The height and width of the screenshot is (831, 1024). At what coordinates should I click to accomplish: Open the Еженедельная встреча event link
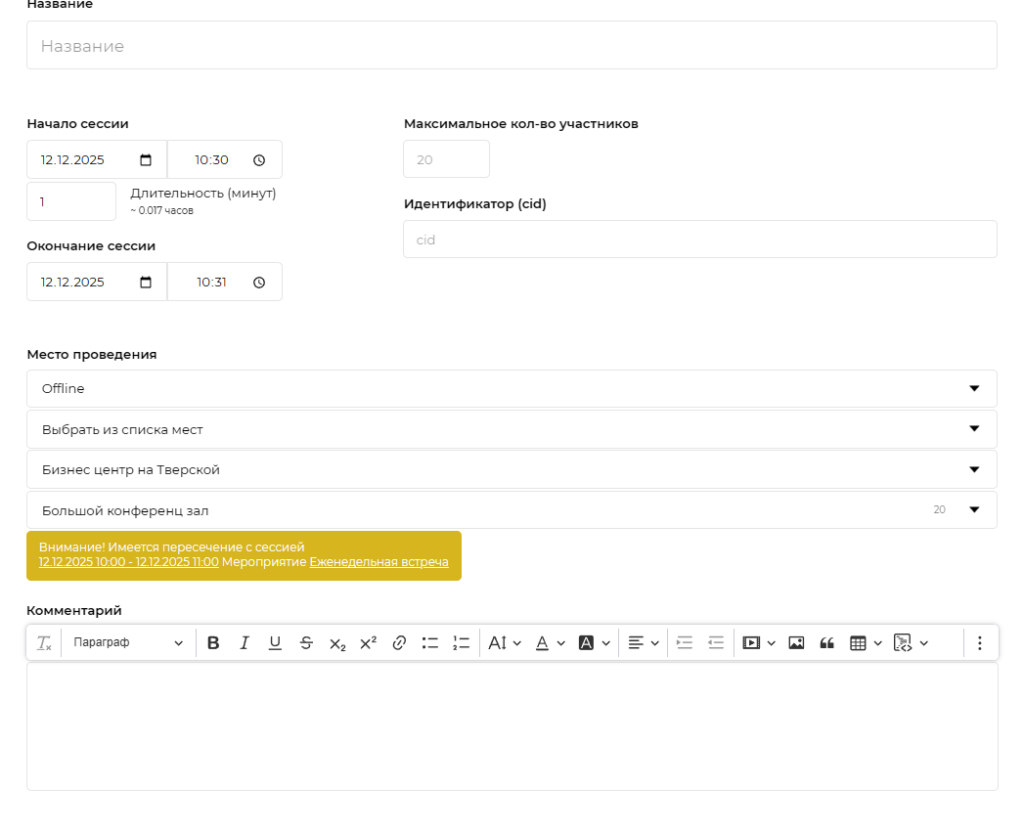(379, 563)
